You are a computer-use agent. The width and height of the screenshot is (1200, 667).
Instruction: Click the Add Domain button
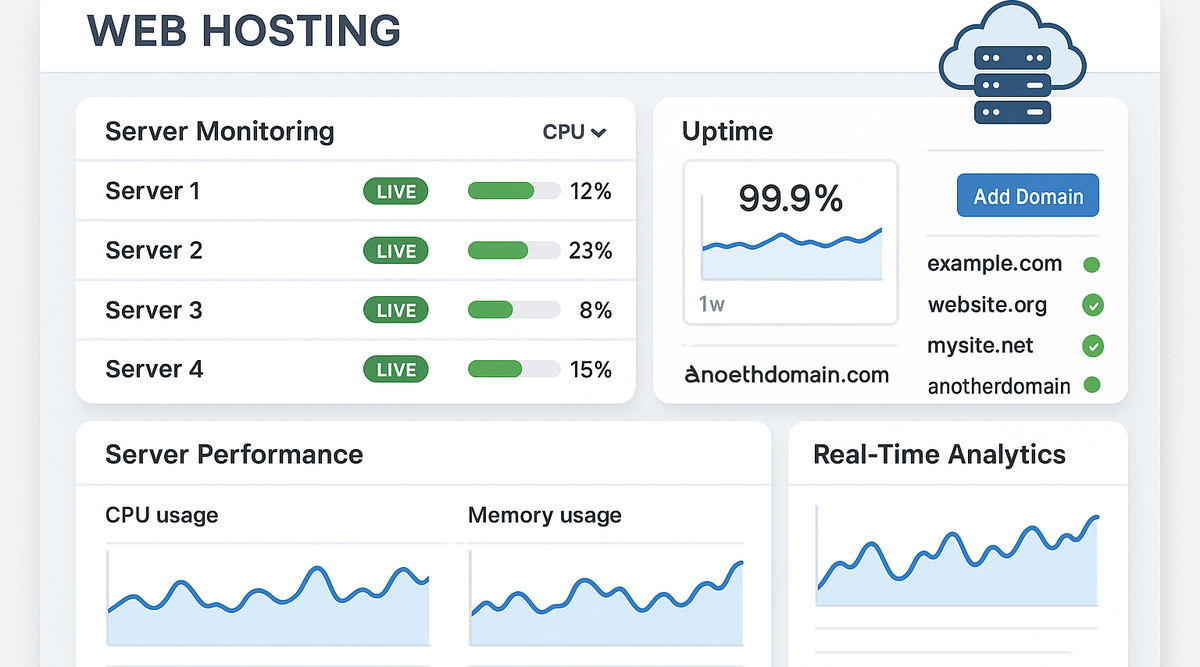[x=1028, y=196]
